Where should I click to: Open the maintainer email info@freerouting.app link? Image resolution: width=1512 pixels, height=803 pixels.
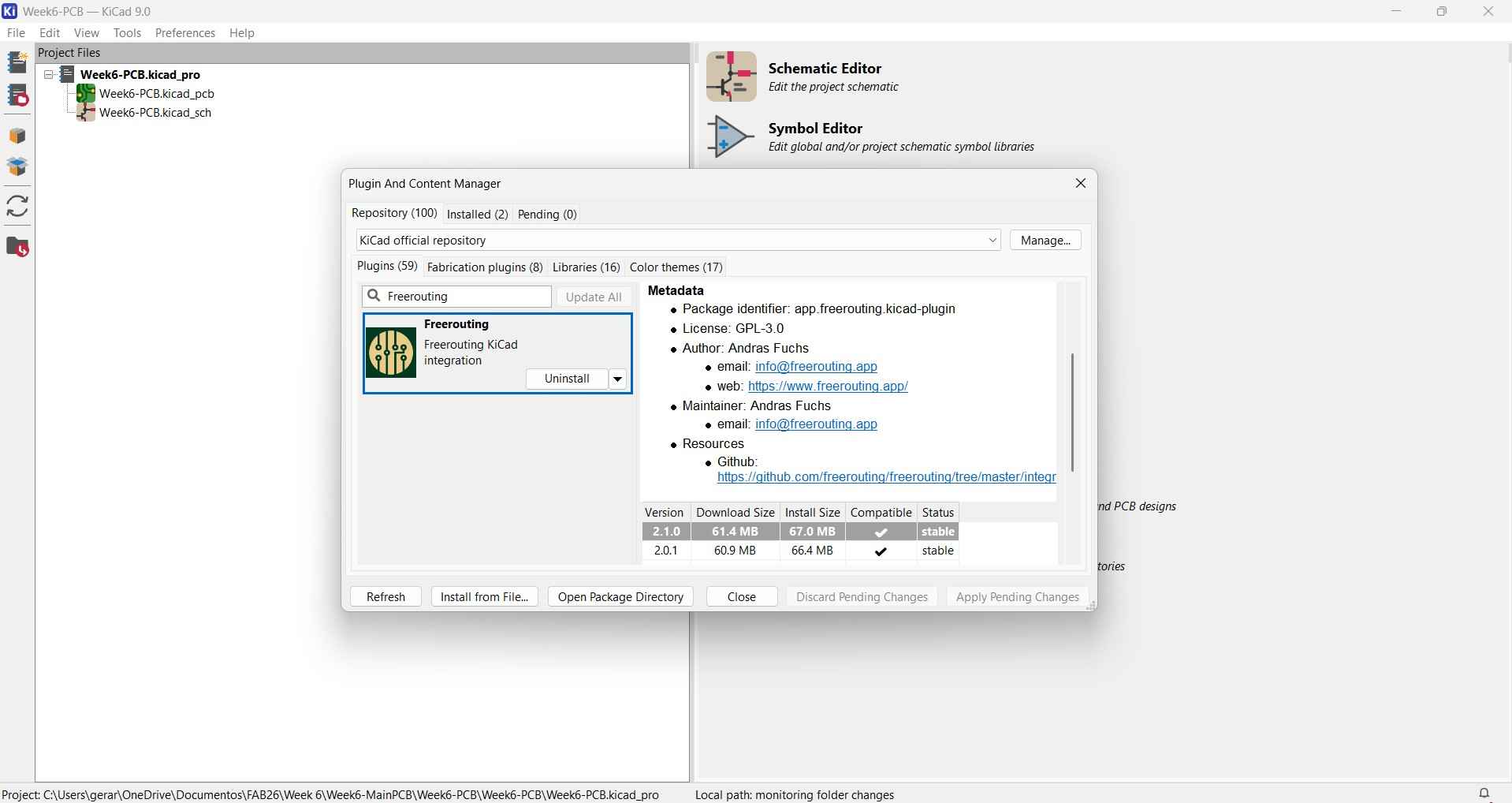(816, 424)
